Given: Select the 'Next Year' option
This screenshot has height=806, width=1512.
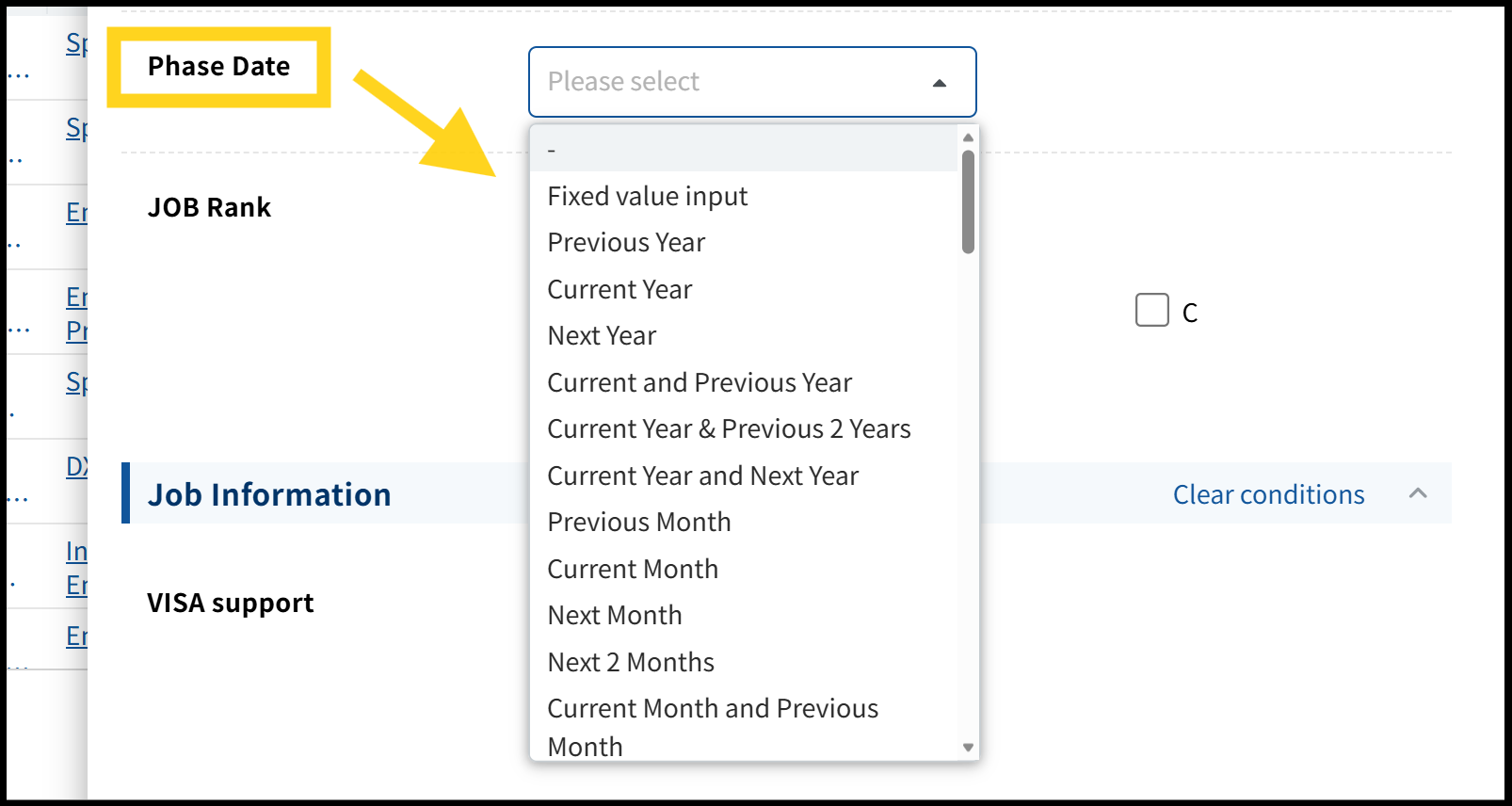Looking at the screenshot, I should [x=602, y=336].
